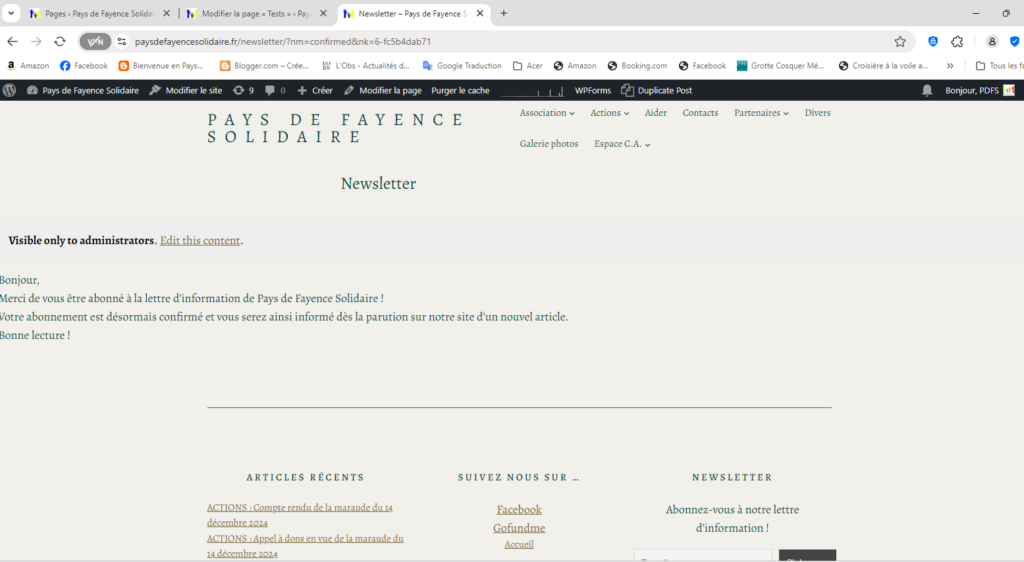Click the WordPress logo in admin bar
Image resolution: width=1024 pixels, height=562 pixels.
10,90
